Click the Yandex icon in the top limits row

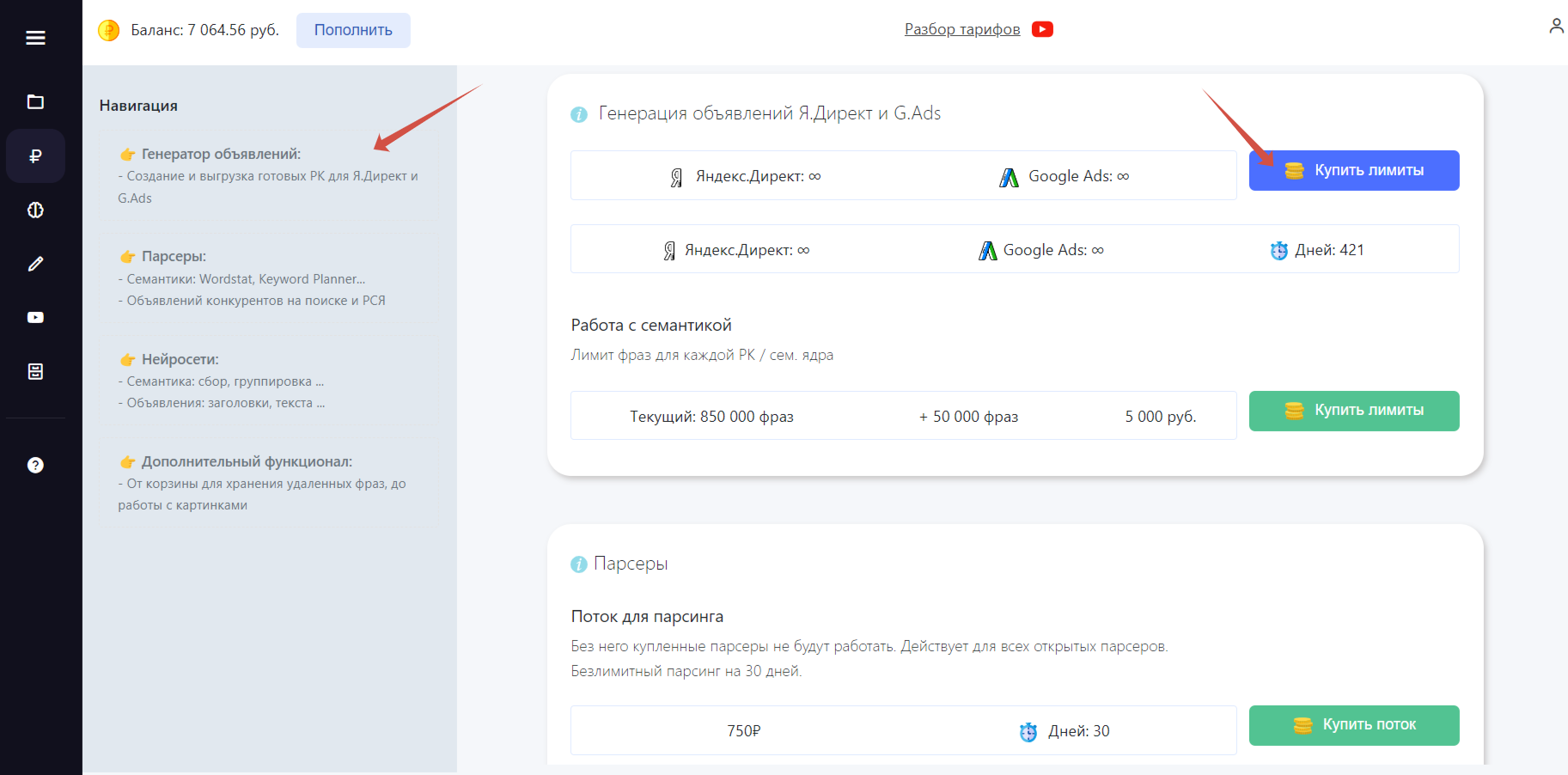point(676,177)
